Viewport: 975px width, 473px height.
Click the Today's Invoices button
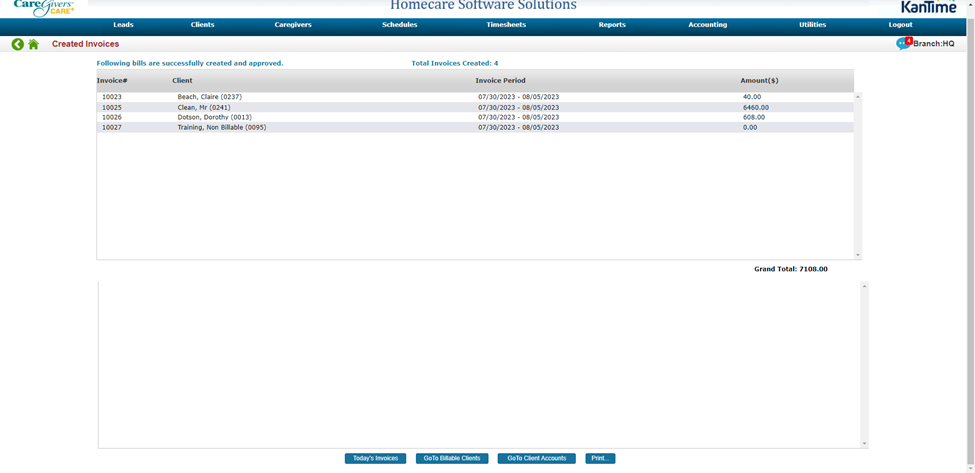point(375,458)
